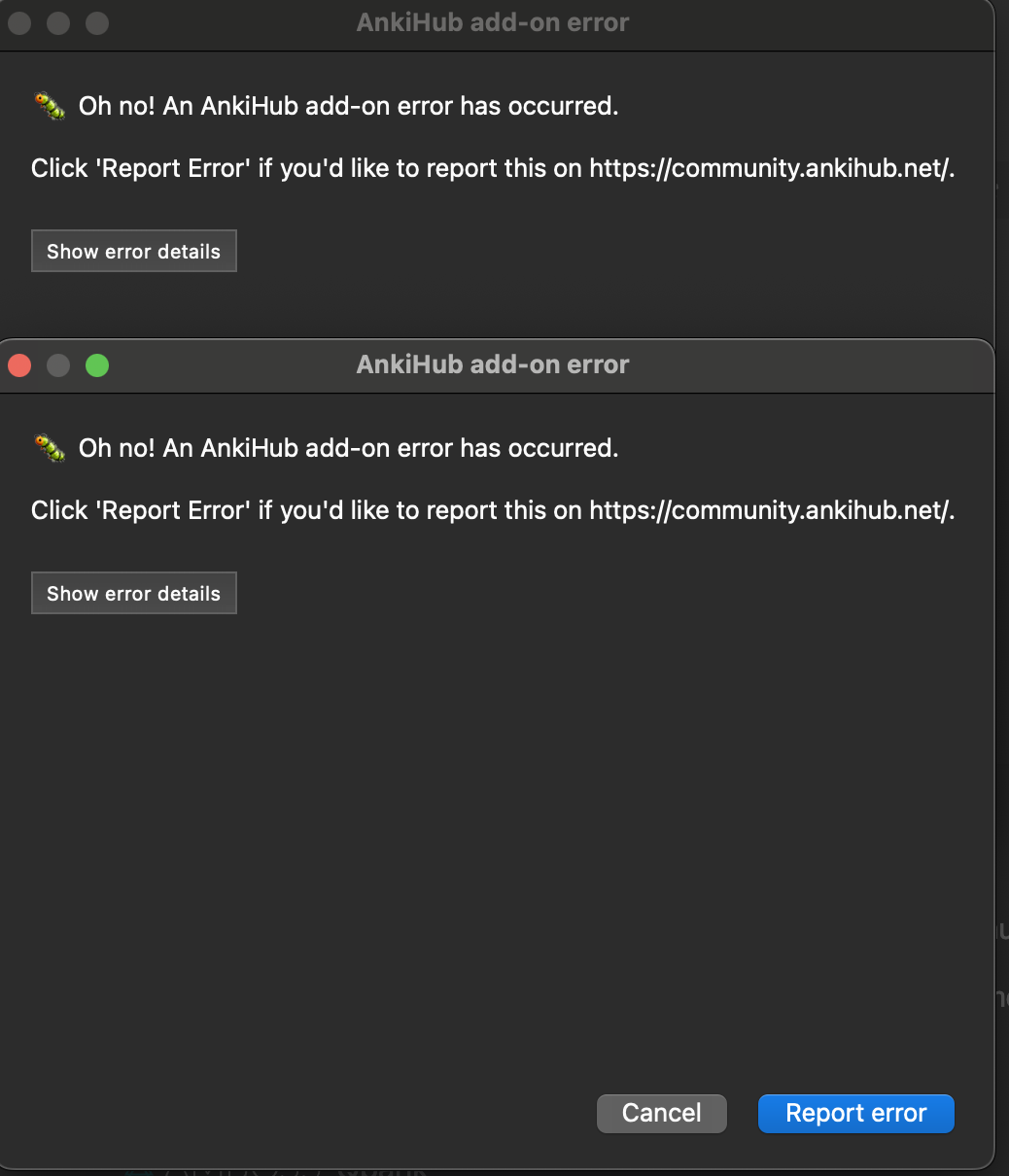Click the middle grey window button of the background dialog
The width and height of the screenshot is (1009, 1176).
tap(58, 23)
